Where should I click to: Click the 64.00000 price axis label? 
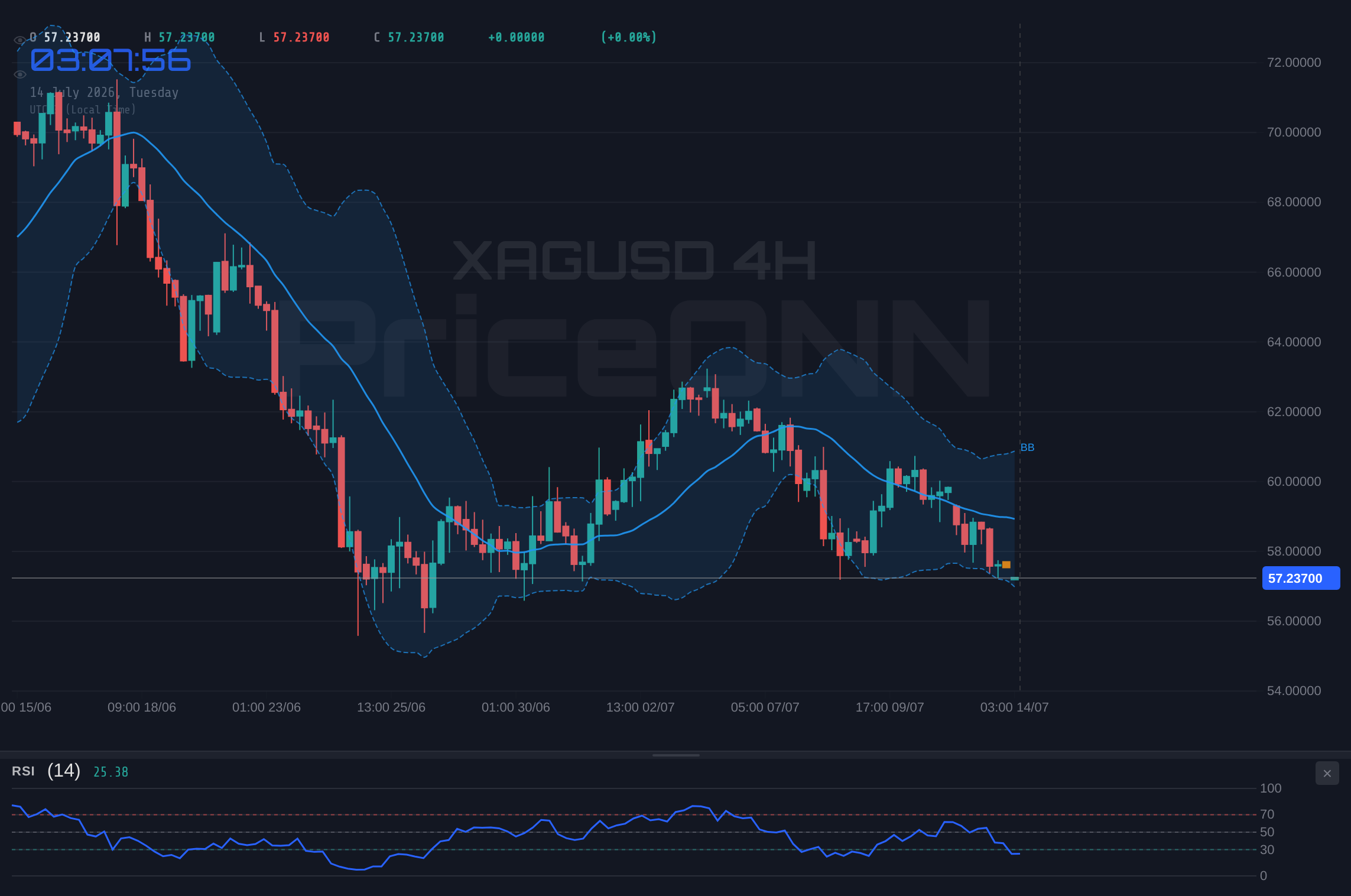(1294, 342)
